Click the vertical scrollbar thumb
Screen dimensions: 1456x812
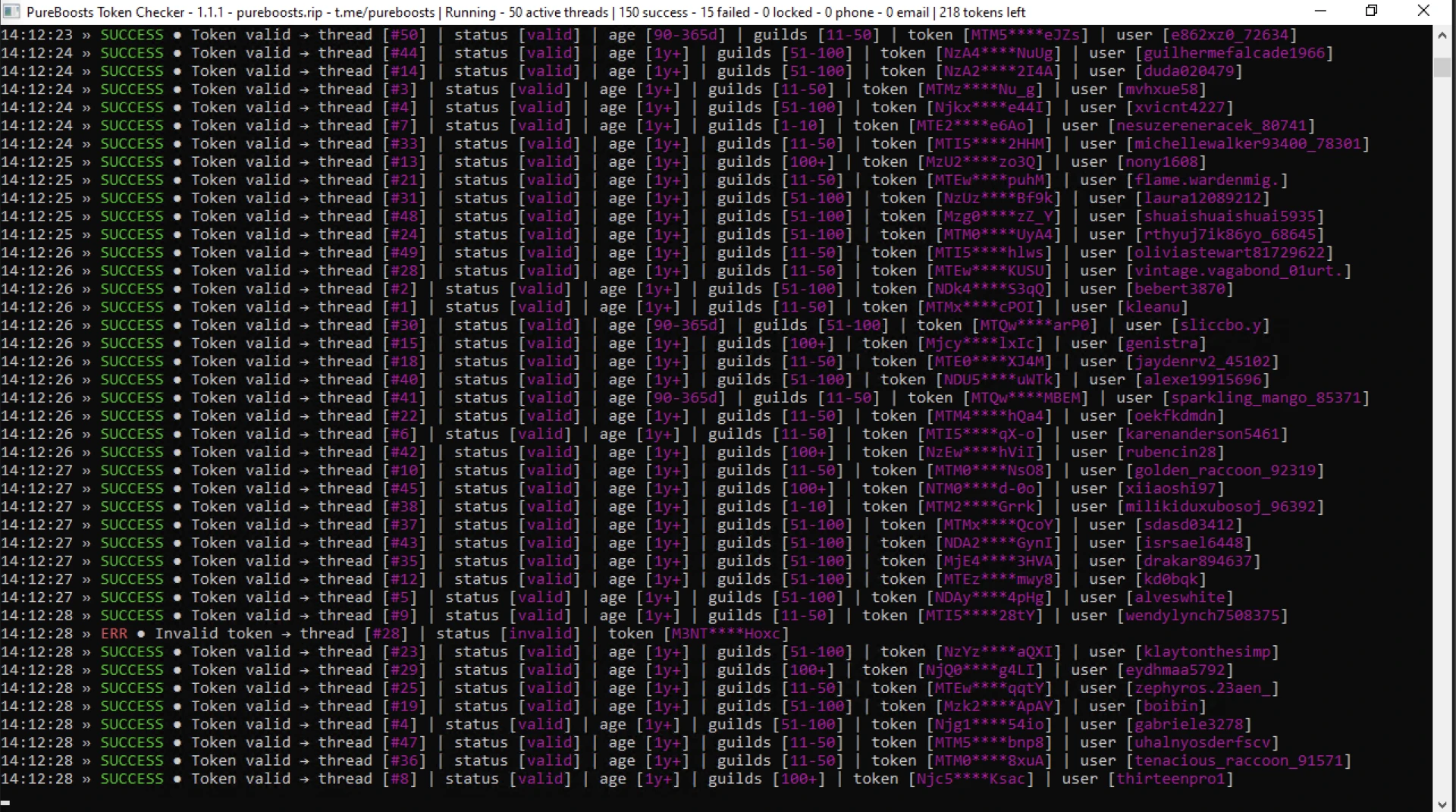[x=1442, y=67]
